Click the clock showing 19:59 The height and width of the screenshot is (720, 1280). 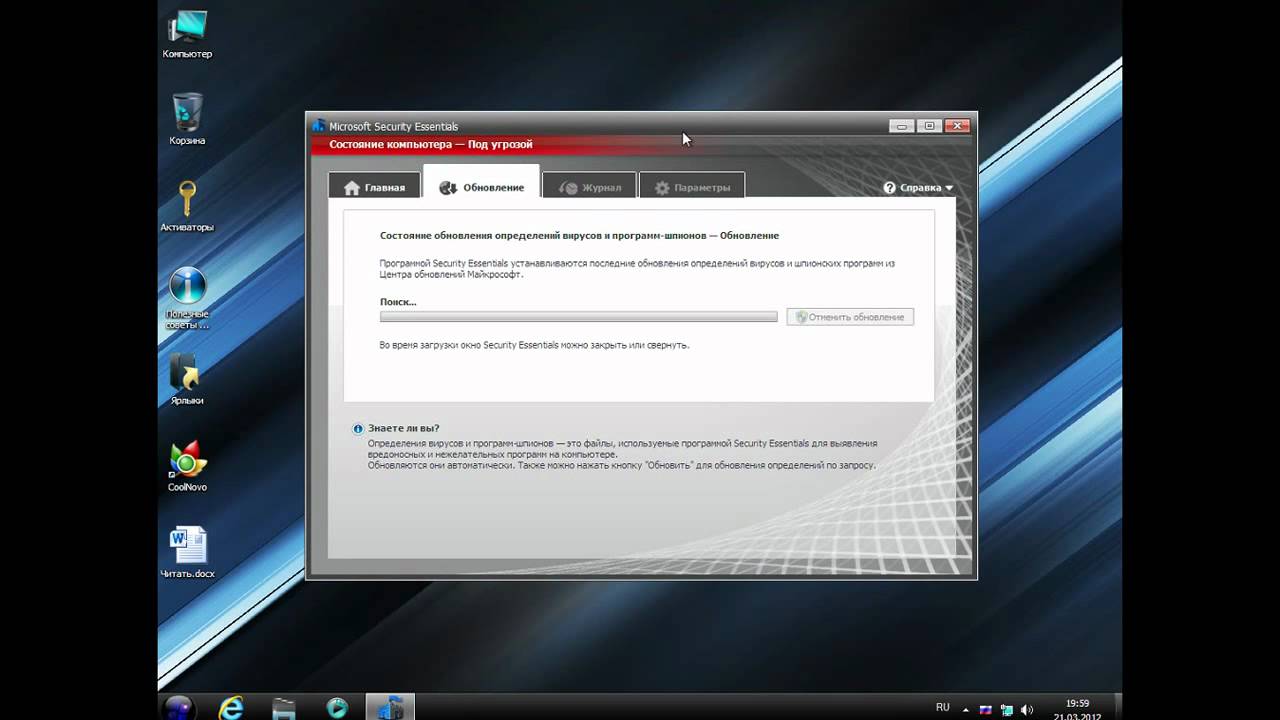(x=1077, y=703)
